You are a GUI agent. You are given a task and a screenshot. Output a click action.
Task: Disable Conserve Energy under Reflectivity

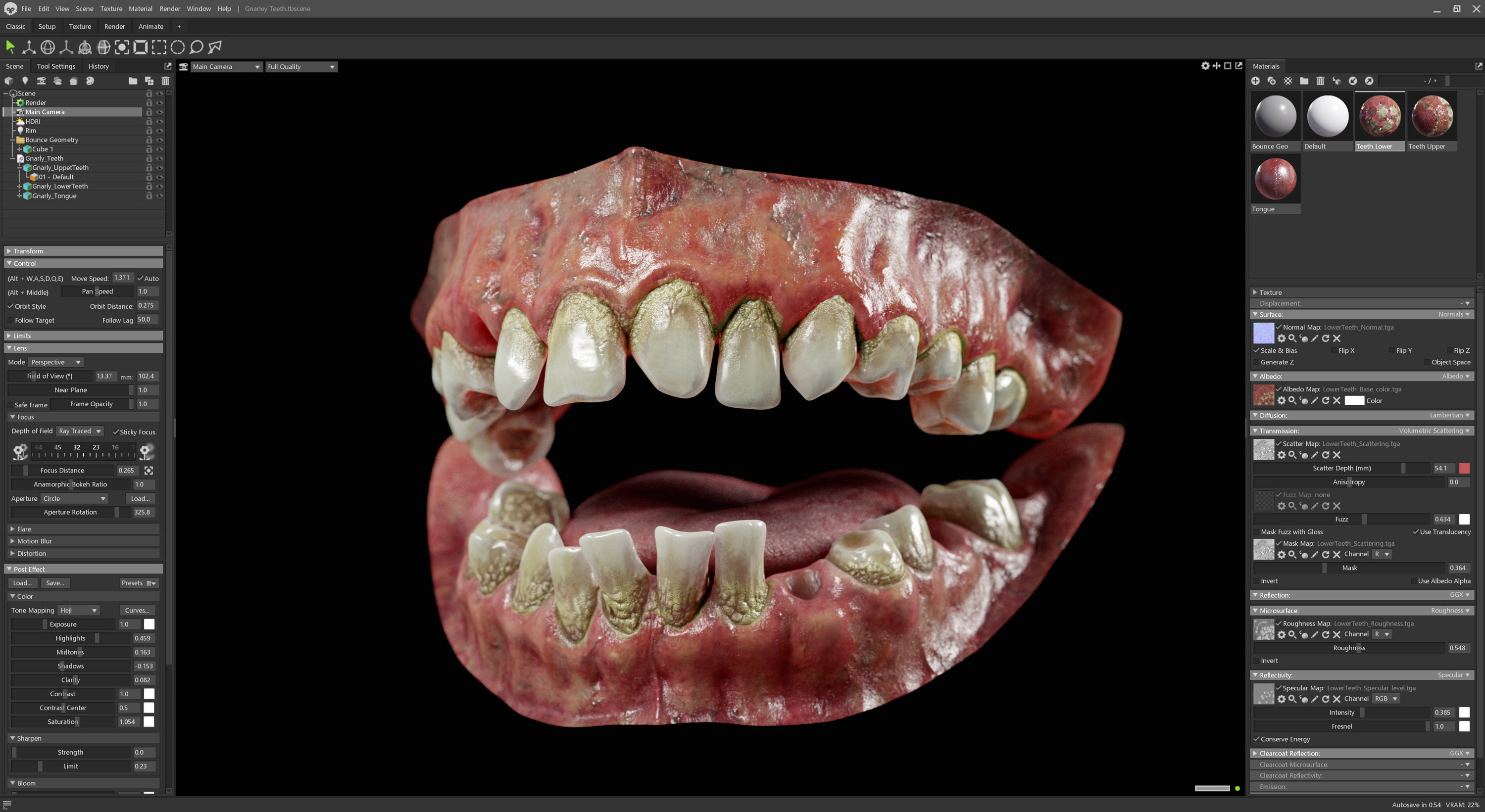click(x=1257, y=739)
